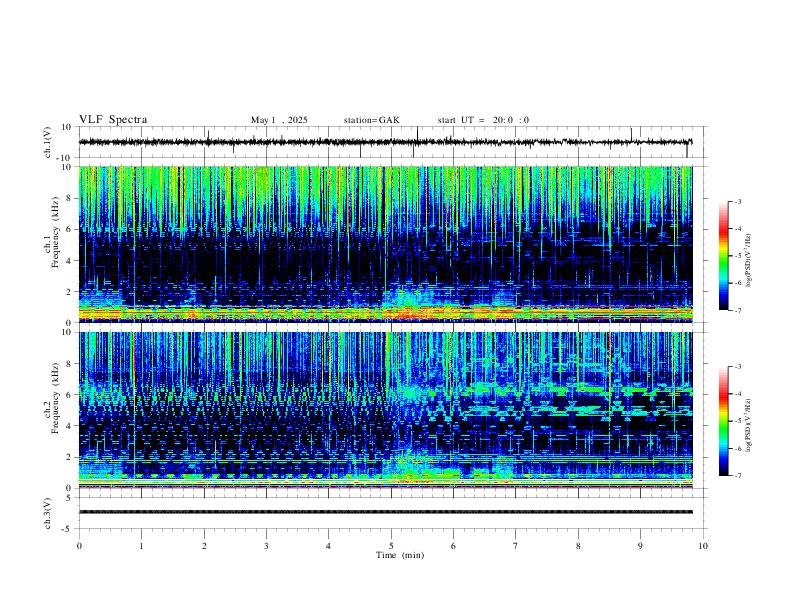Click the "Time (min)" axis label

click(x=400, y=555)
